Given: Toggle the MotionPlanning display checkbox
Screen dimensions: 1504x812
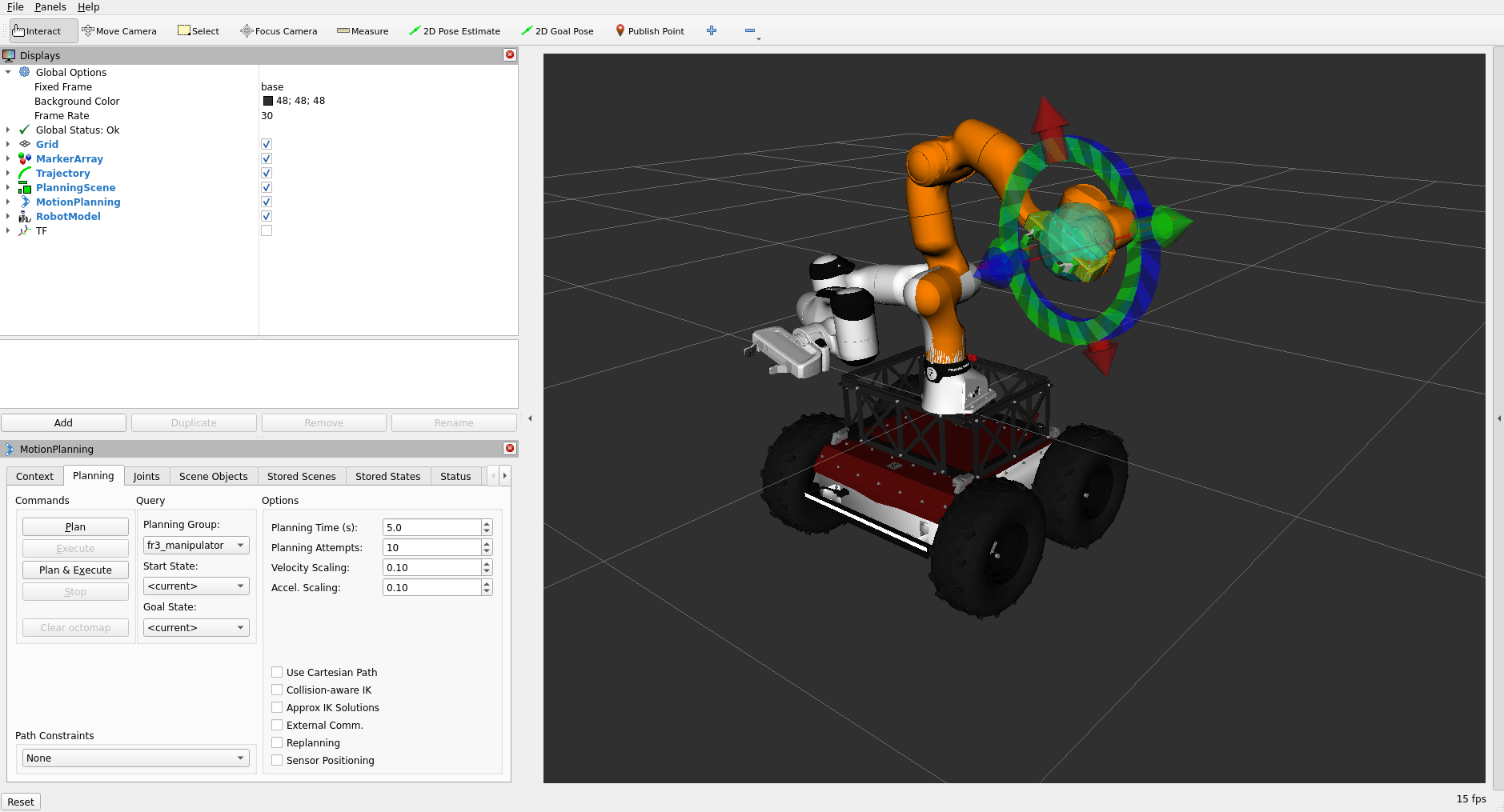Looking at the screenshot, I should coord(267,202).
